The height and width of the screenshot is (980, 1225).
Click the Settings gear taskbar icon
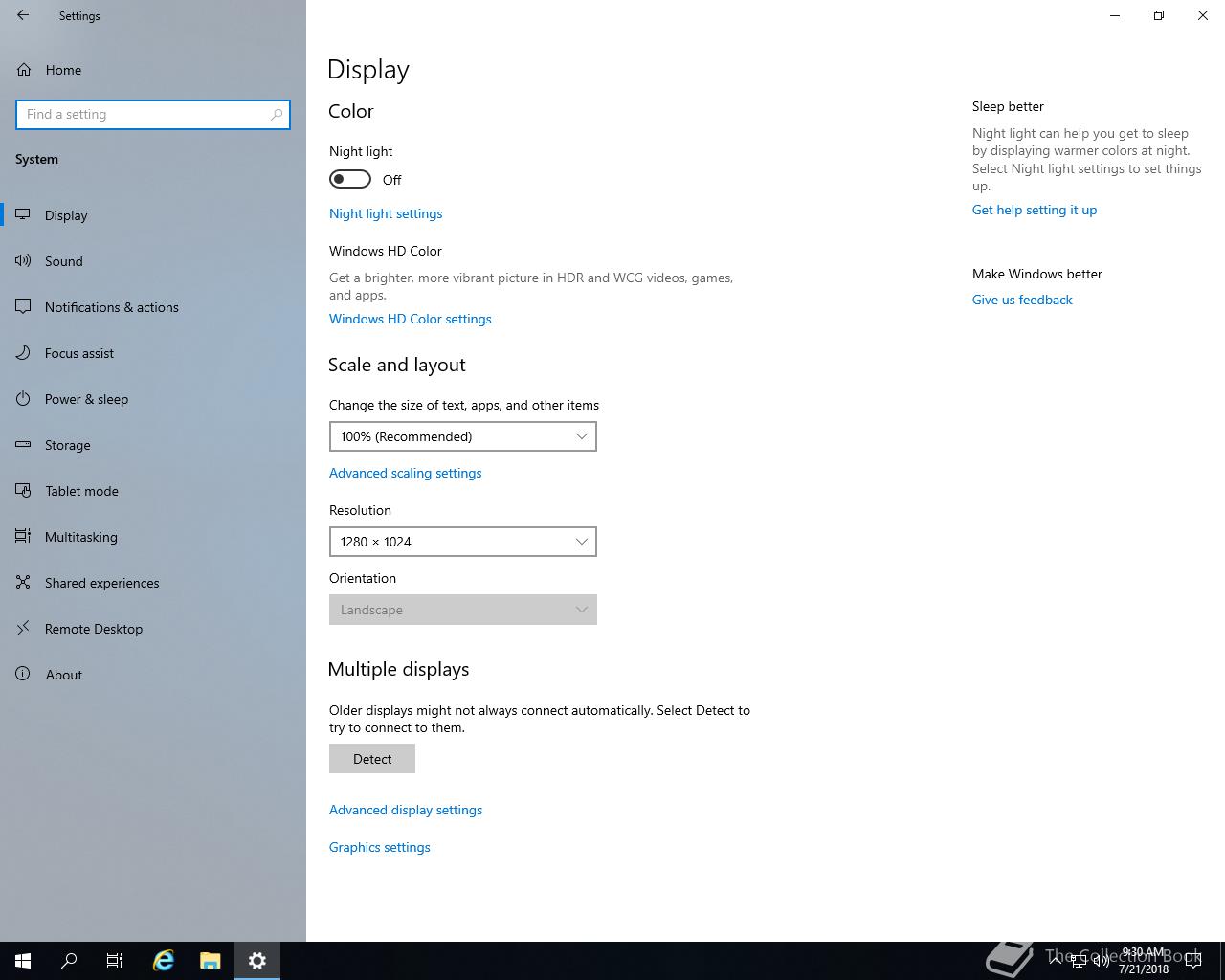tap(257, 961)
